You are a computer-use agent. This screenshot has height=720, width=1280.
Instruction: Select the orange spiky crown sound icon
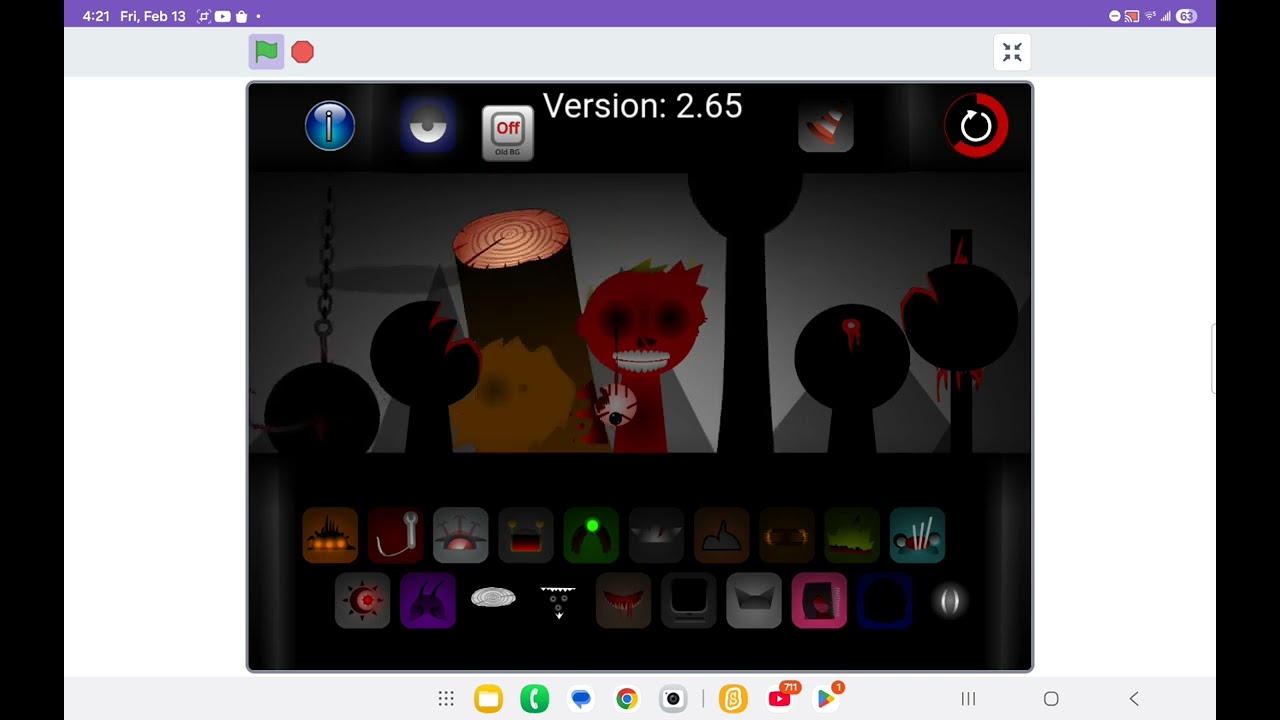click(x=330, y=535)
